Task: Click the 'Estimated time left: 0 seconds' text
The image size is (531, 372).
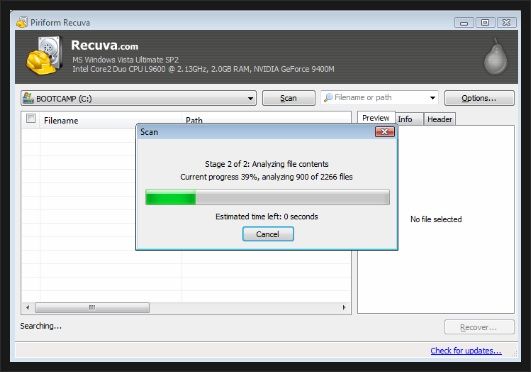Action: 267,216
